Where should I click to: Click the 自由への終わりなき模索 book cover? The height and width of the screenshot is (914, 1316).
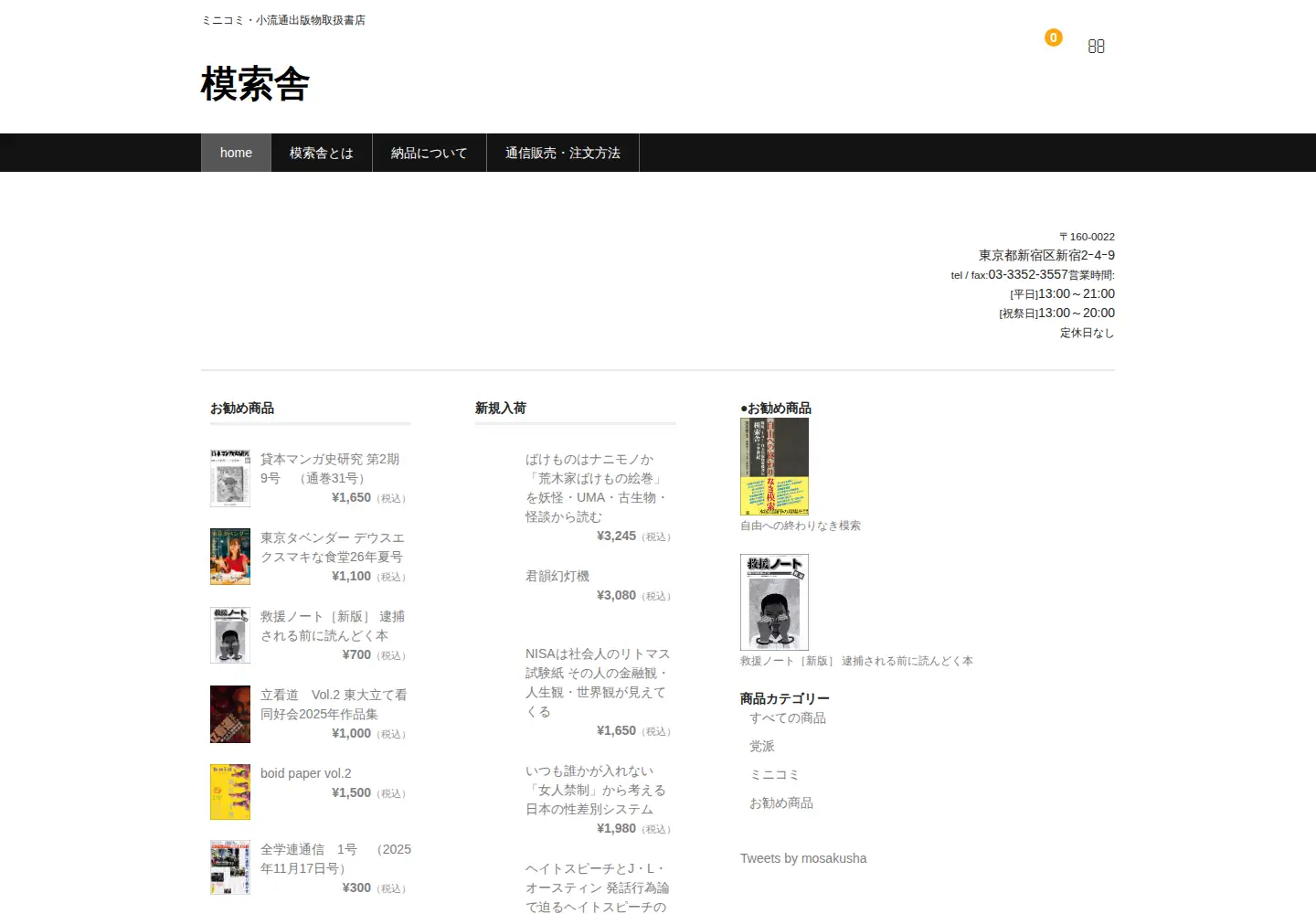(x=774, y=466)
